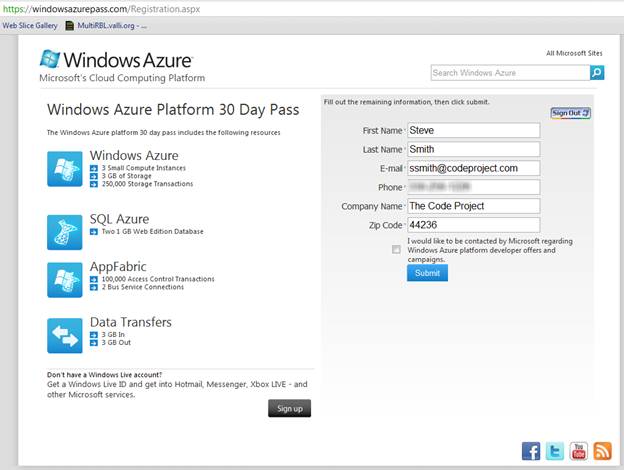Click the Windows Azure logo flag icon

50,59
